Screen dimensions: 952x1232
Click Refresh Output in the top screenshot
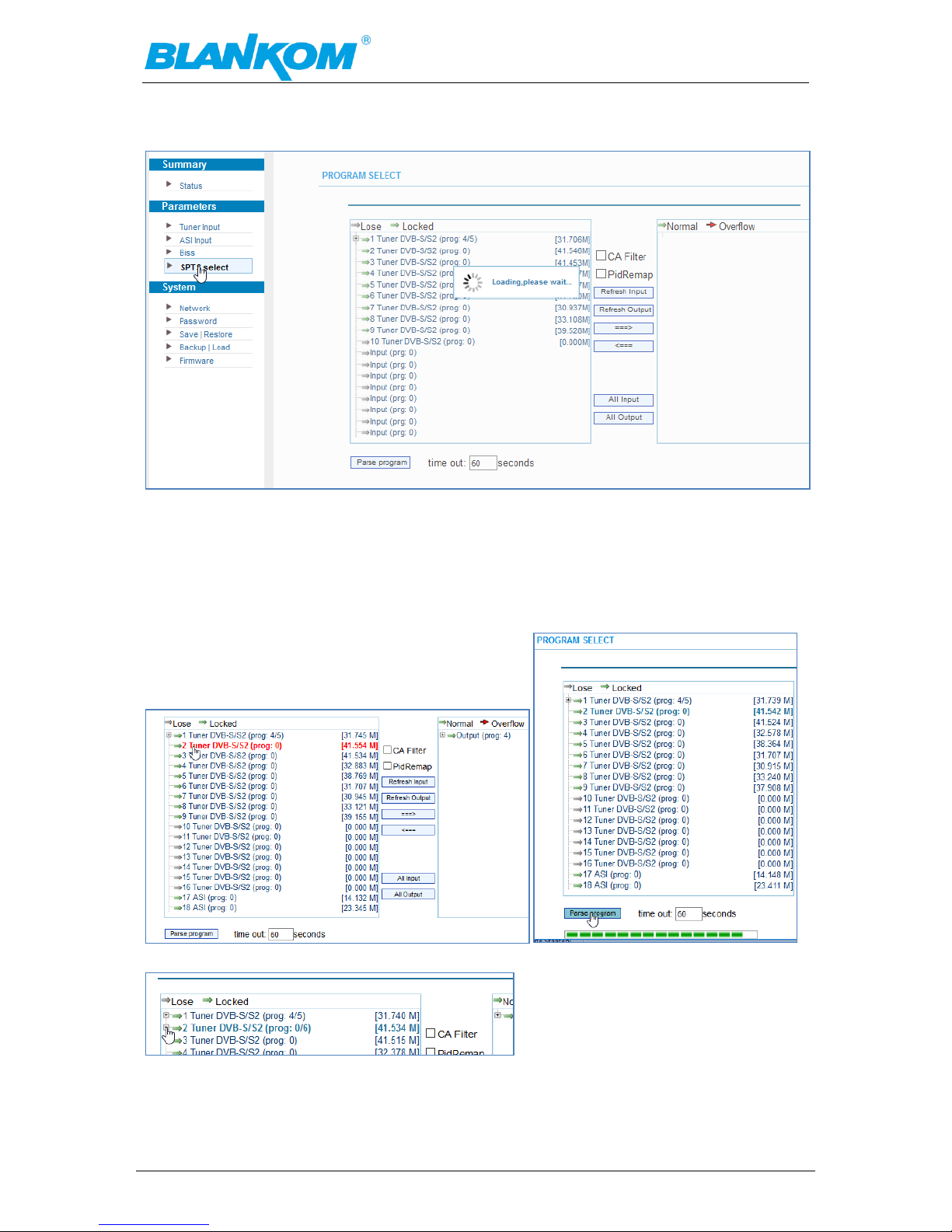pyautogui.click(x=623, y=310)
